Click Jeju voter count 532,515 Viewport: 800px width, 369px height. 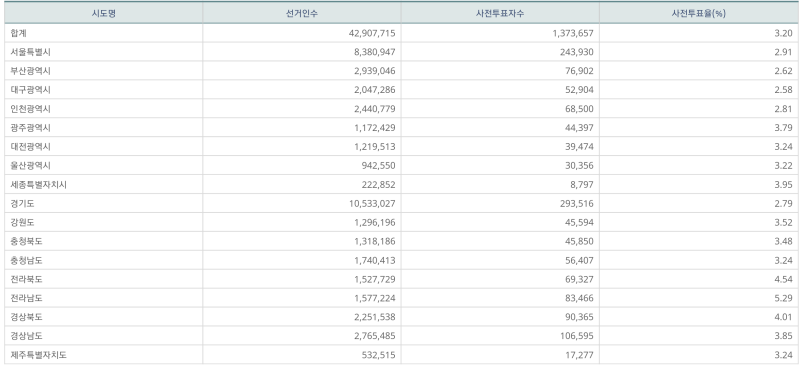point(378,355)
